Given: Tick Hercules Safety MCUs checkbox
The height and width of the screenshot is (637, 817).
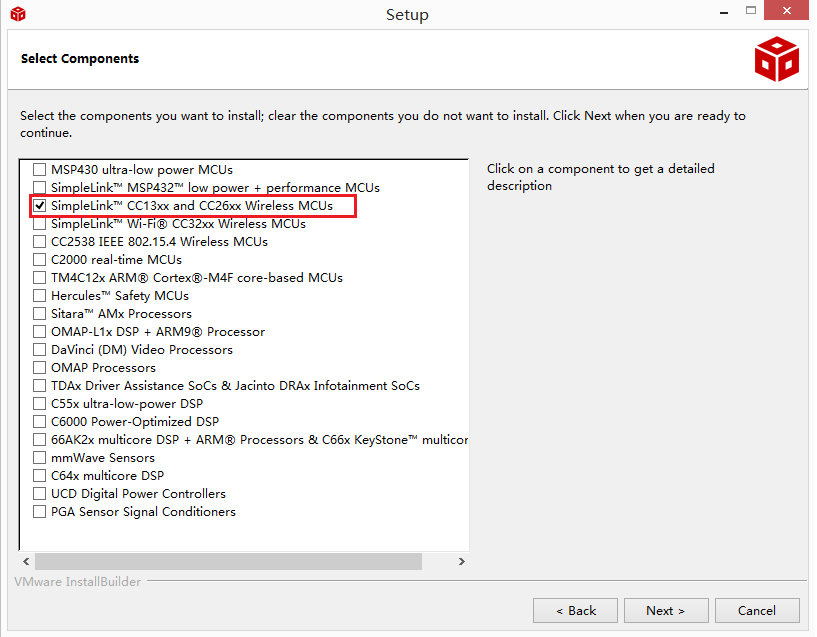Looking at the screenshot, I should click(39, 296).
